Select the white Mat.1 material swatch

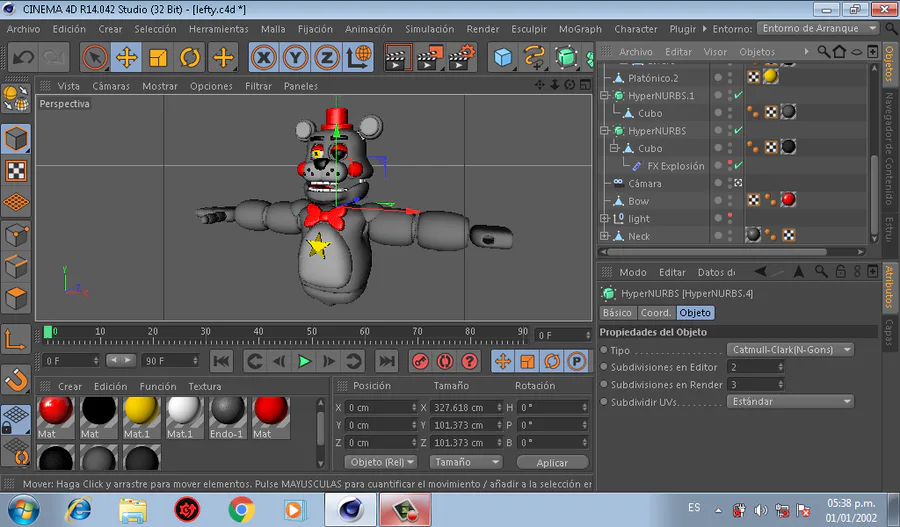tap(184, 418)
